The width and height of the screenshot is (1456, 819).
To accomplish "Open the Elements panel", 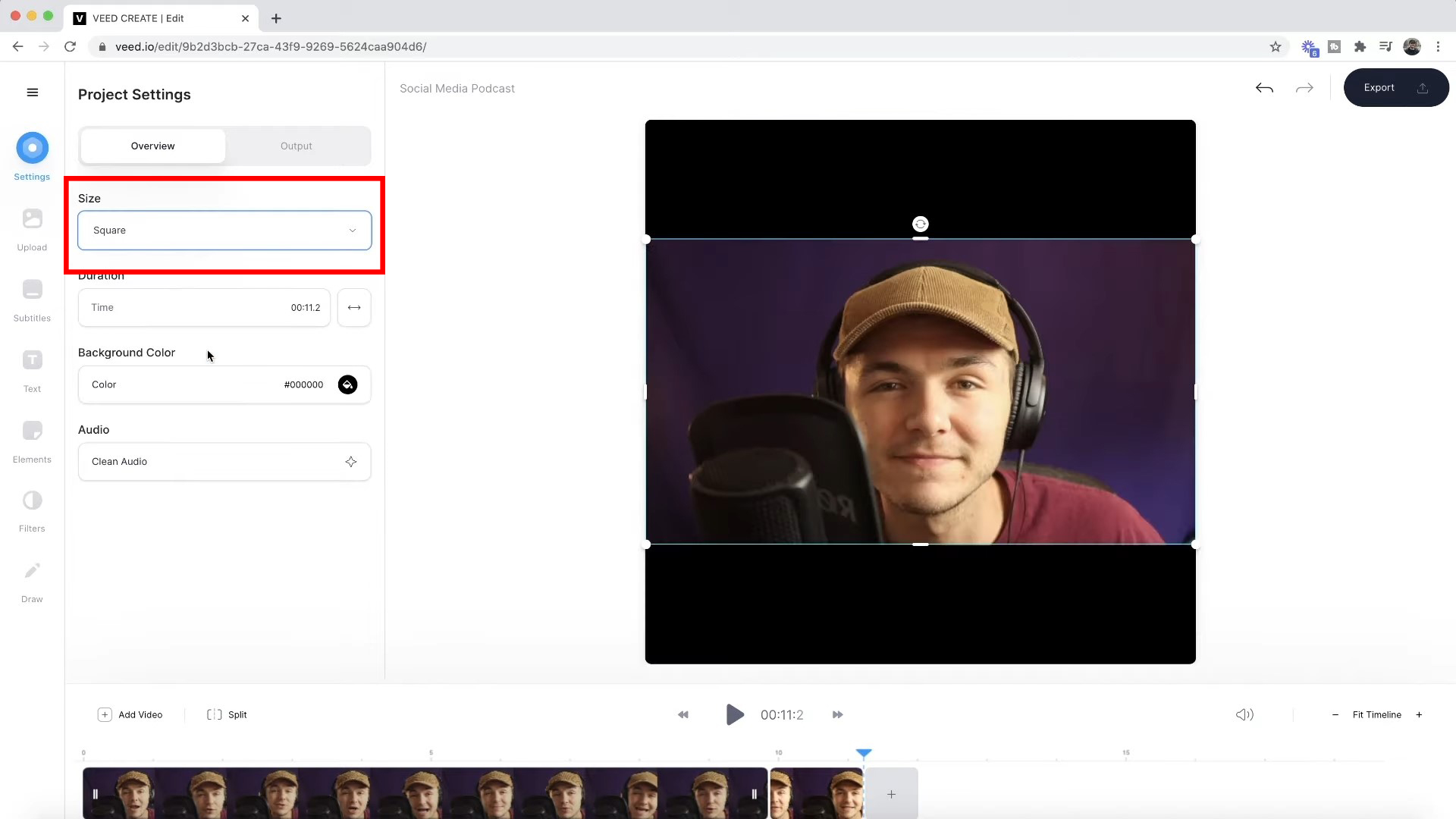I will click(x=32, y=442).
